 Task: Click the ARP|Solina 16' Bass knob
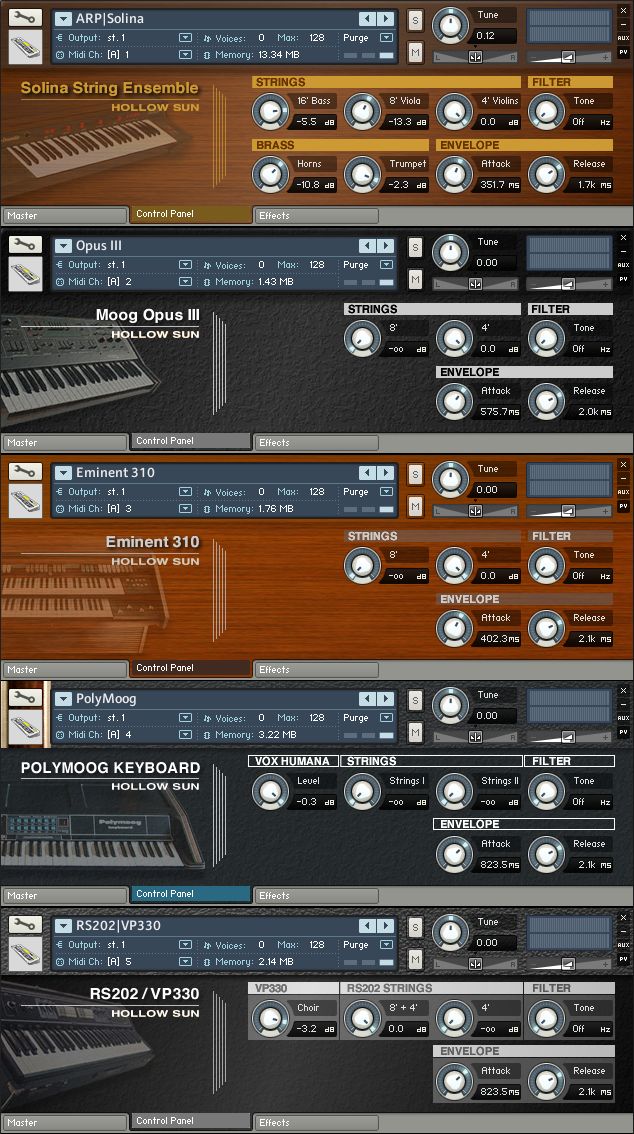270,112
